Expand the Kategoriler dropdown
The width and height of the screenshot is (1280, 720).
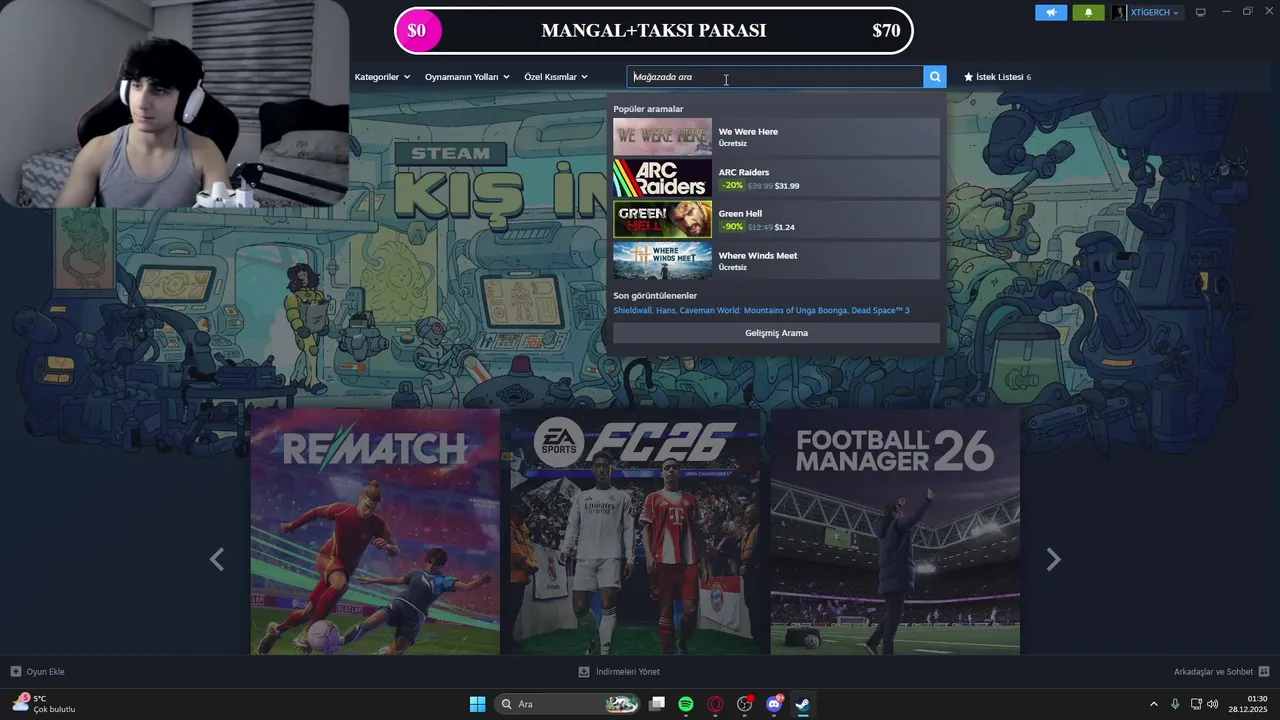click(x=382, y=77)
